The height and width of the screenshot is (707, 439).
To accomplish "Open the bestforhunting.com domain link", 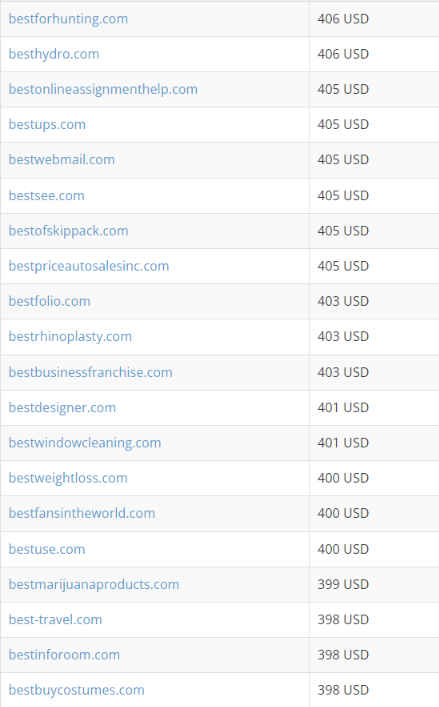I will click(x=68, y=19).
